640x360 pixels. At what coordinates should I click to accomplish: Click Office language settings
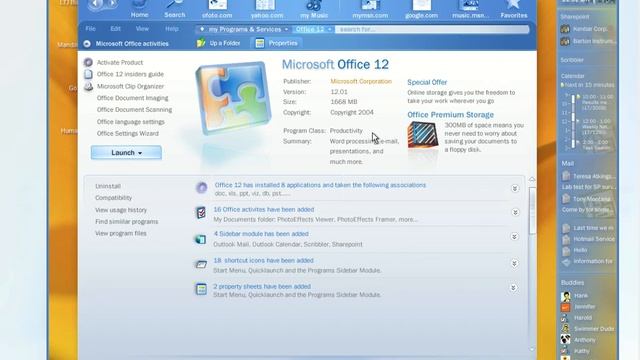click(131, 122)
